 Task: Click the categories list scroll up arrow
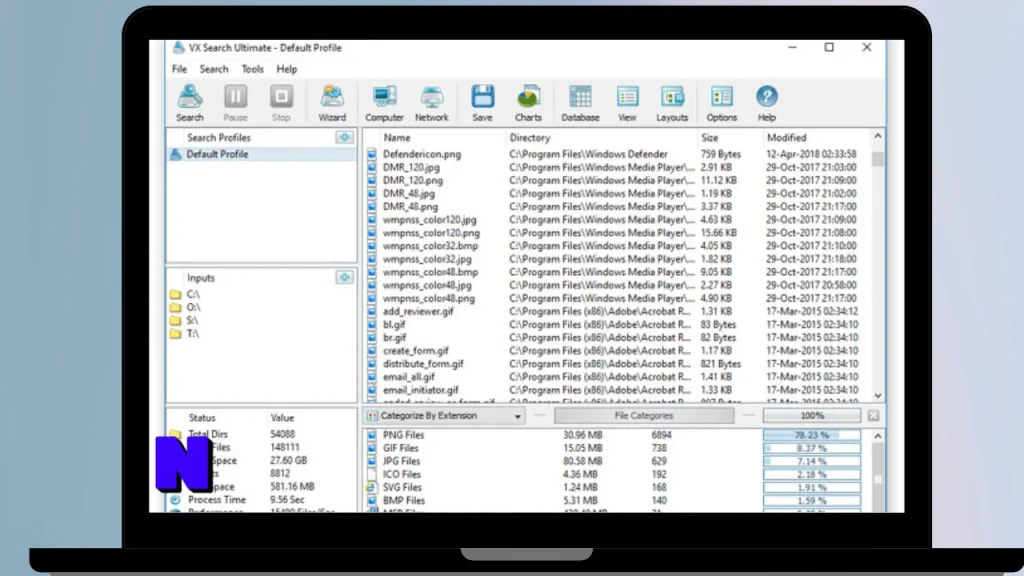(x=878, y=436)
